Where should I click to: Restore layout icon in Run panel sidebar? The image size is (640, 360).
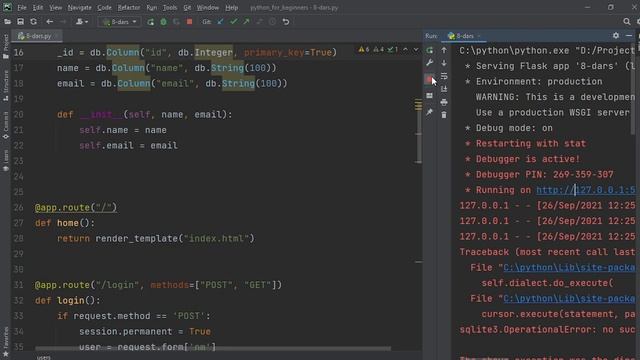[x=429, y=96]
